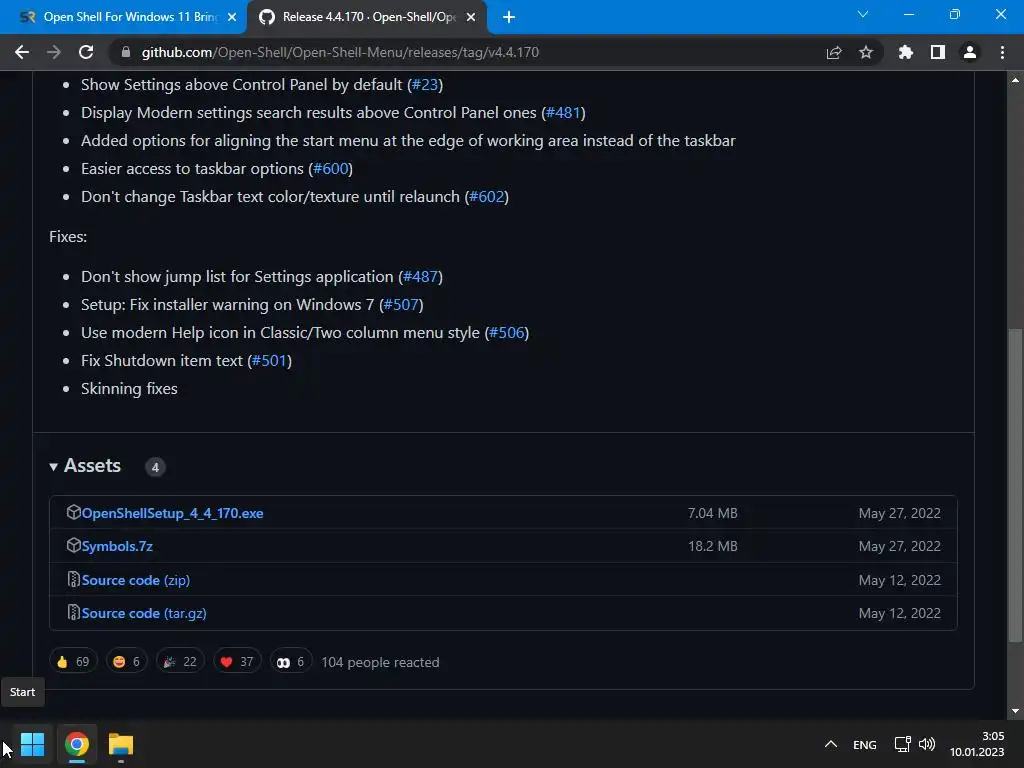Open the Chrome profile menu
1024x768 pixels.
point(970,52)
